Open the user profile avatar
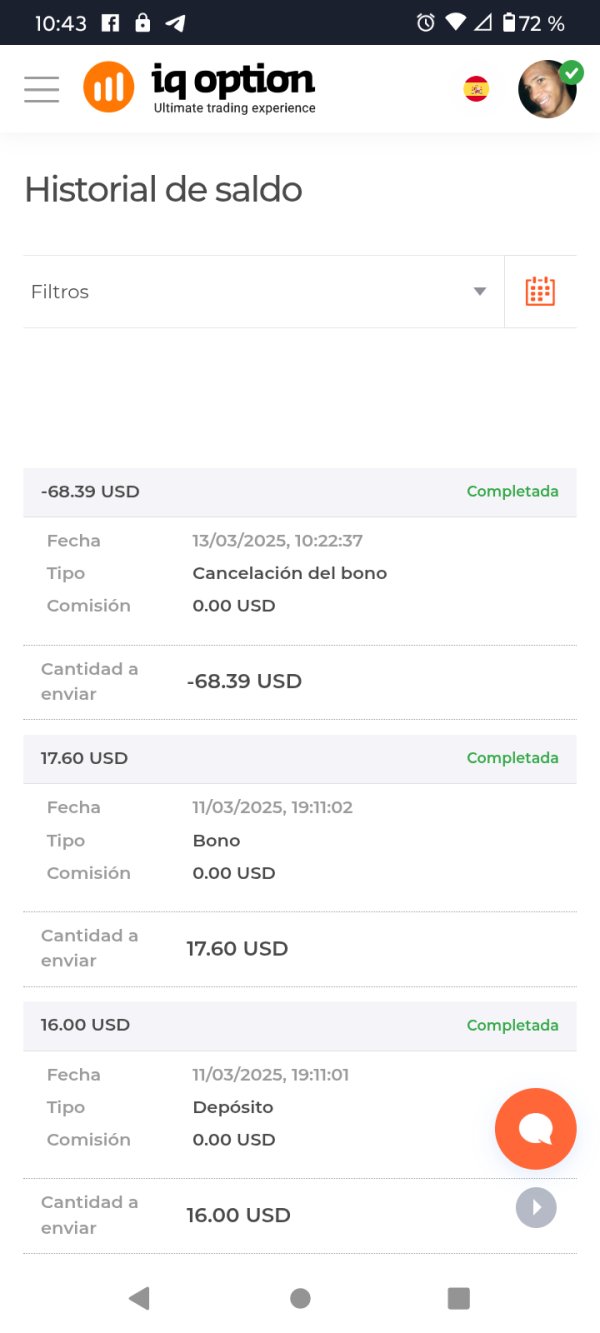 coord(547,89)
